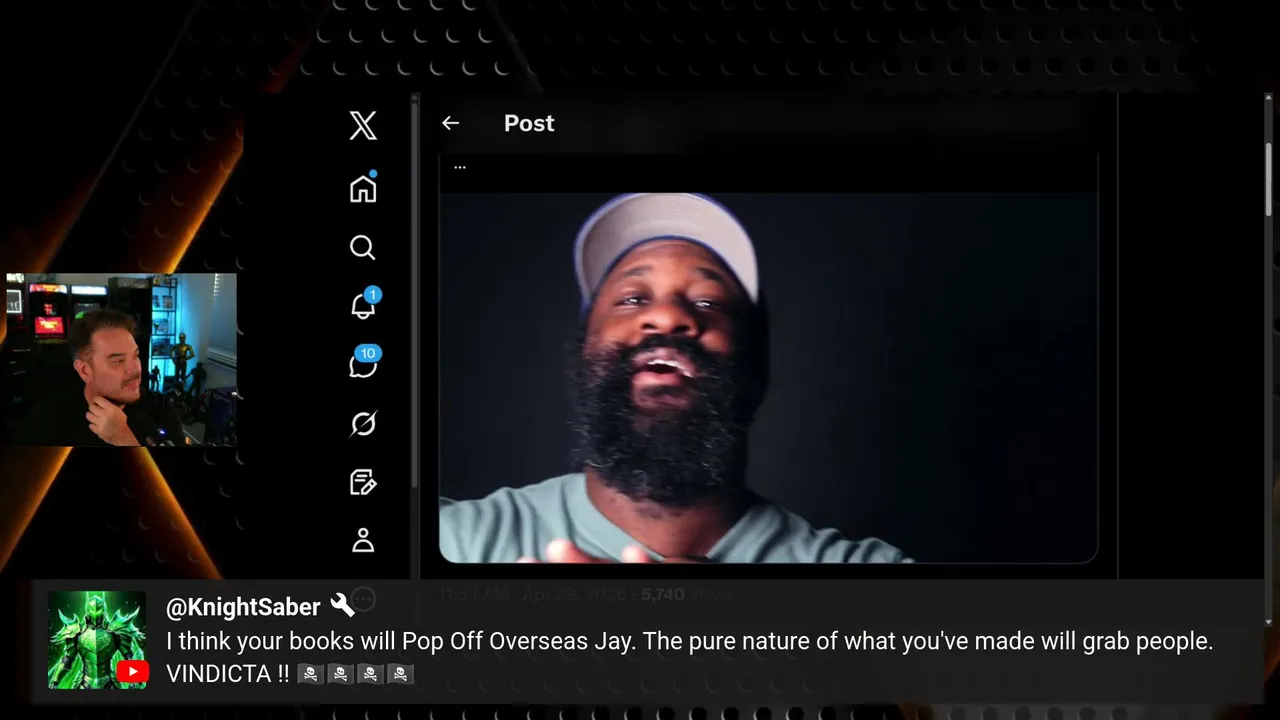1280x720 pixels.
Task: Click the video of bearded man
Action: (768, 377)
